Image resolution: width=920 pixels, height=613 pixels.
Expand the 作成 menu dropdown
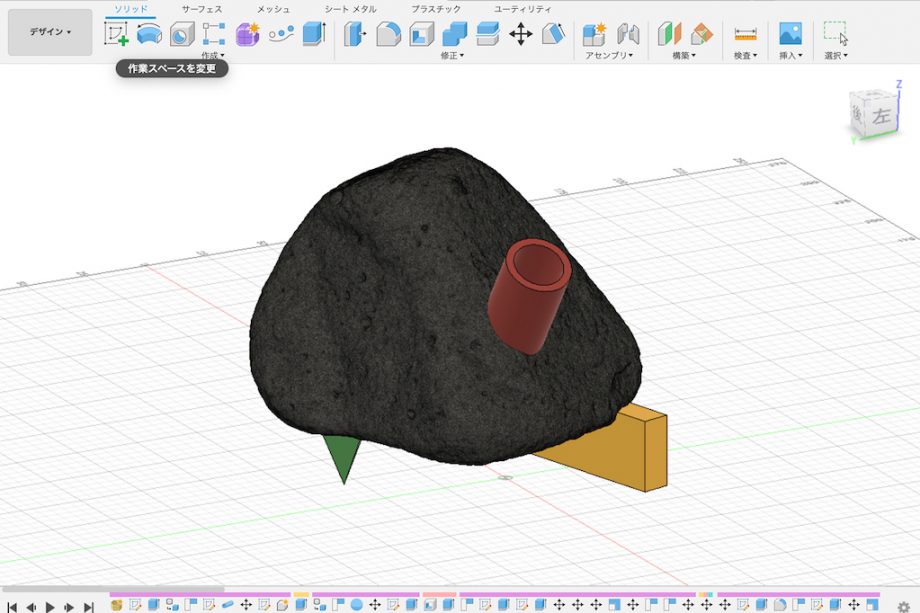click(x=213, y=56)
